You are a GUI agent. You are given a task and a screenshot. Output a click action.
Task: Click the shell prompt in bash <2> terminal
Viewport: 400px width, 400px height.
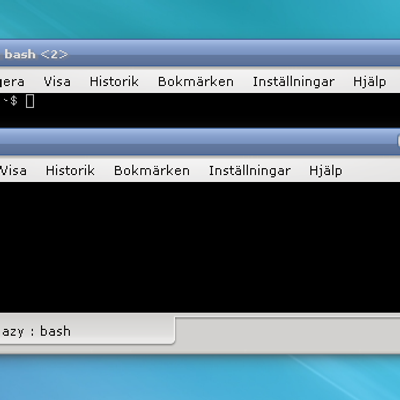[10, 101]
